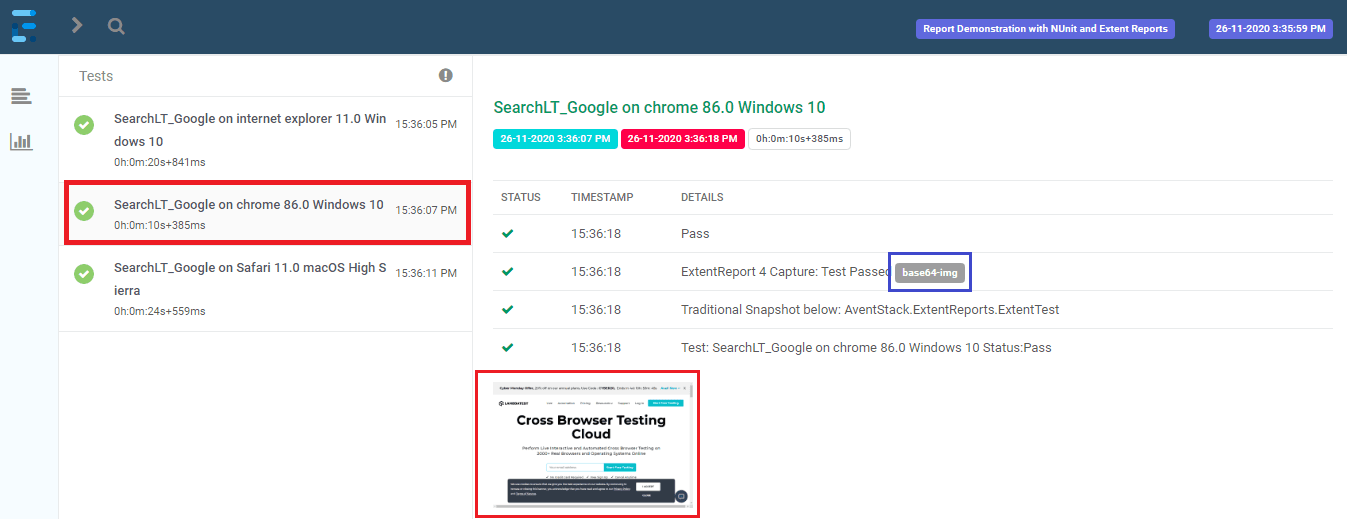Click the duration 0h:0m:20s+841ms under the internet explorer test
The image size is (1347, 519).
pyautogui.click(x=160, y=162)
